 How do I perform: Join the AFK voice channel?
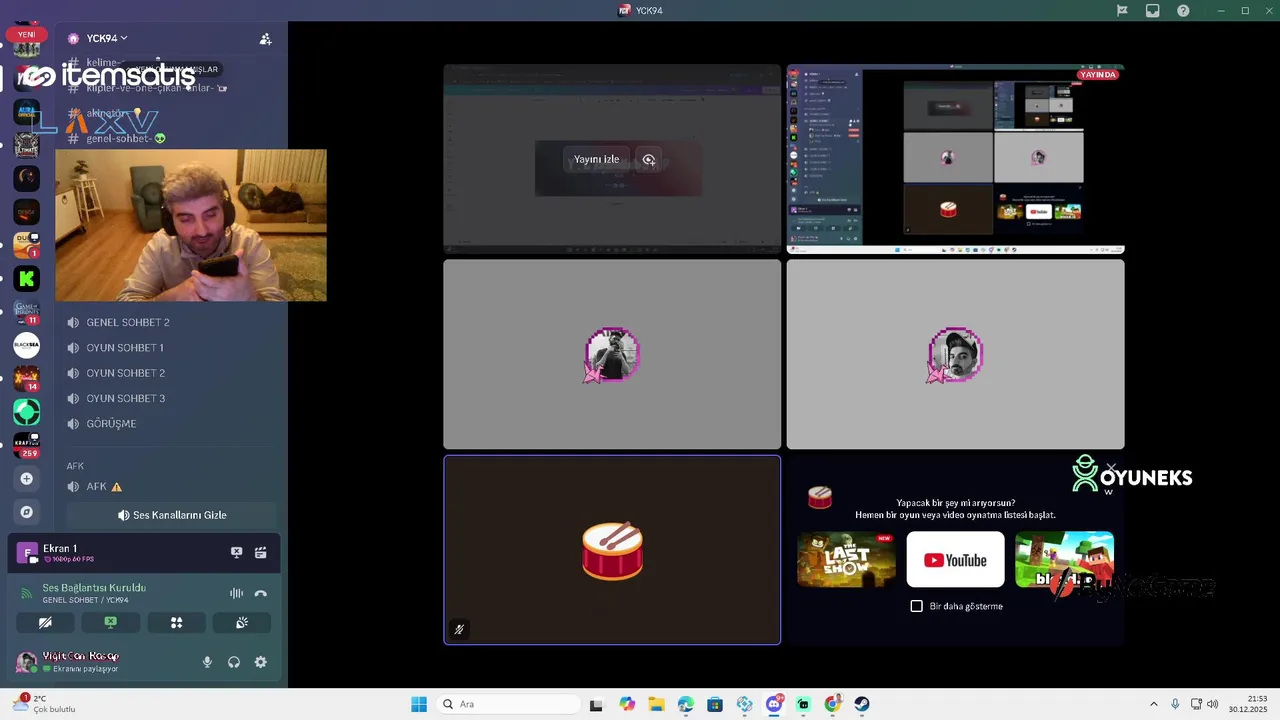tap(168, 487)
